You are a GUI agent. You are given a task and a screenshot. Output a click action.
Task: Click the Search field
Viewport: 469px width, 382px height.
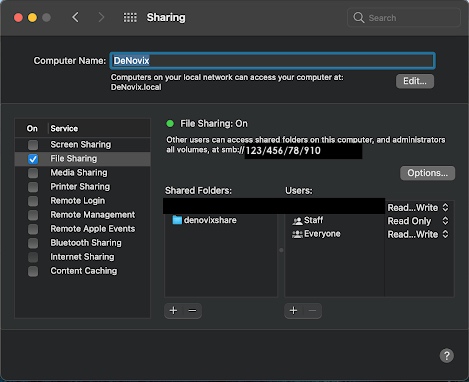click(404, 18)
